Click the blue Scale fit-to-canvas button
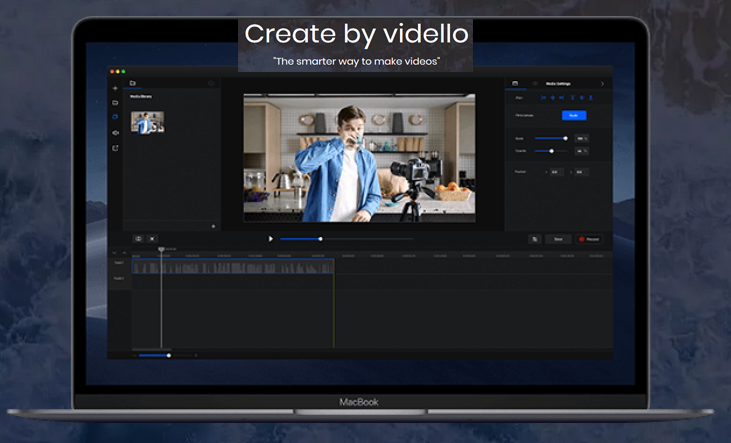Viewport: 731px width, 443px height. 574,115
